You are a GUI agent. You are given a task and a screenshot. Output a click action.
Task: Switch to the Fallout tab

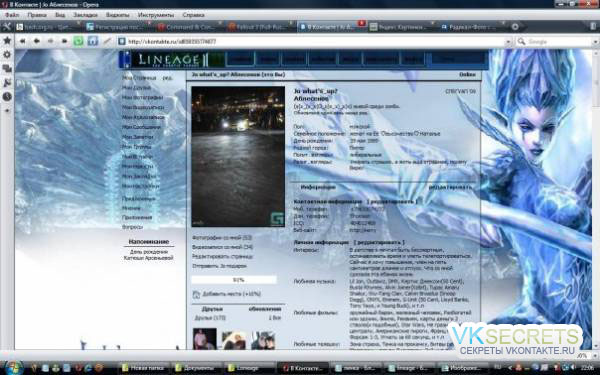coord(261,27)
